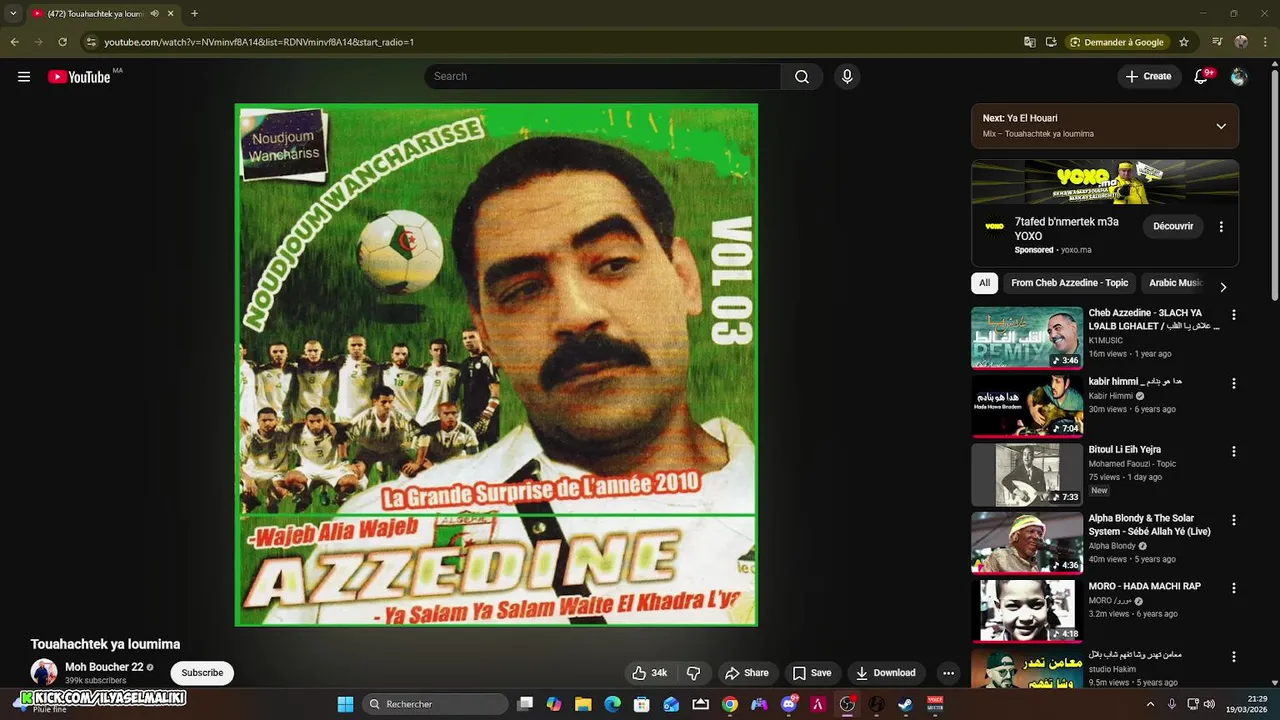Go back to the previous page
The width and height of the screenshot is (1280, 720).
pos(14,42)
